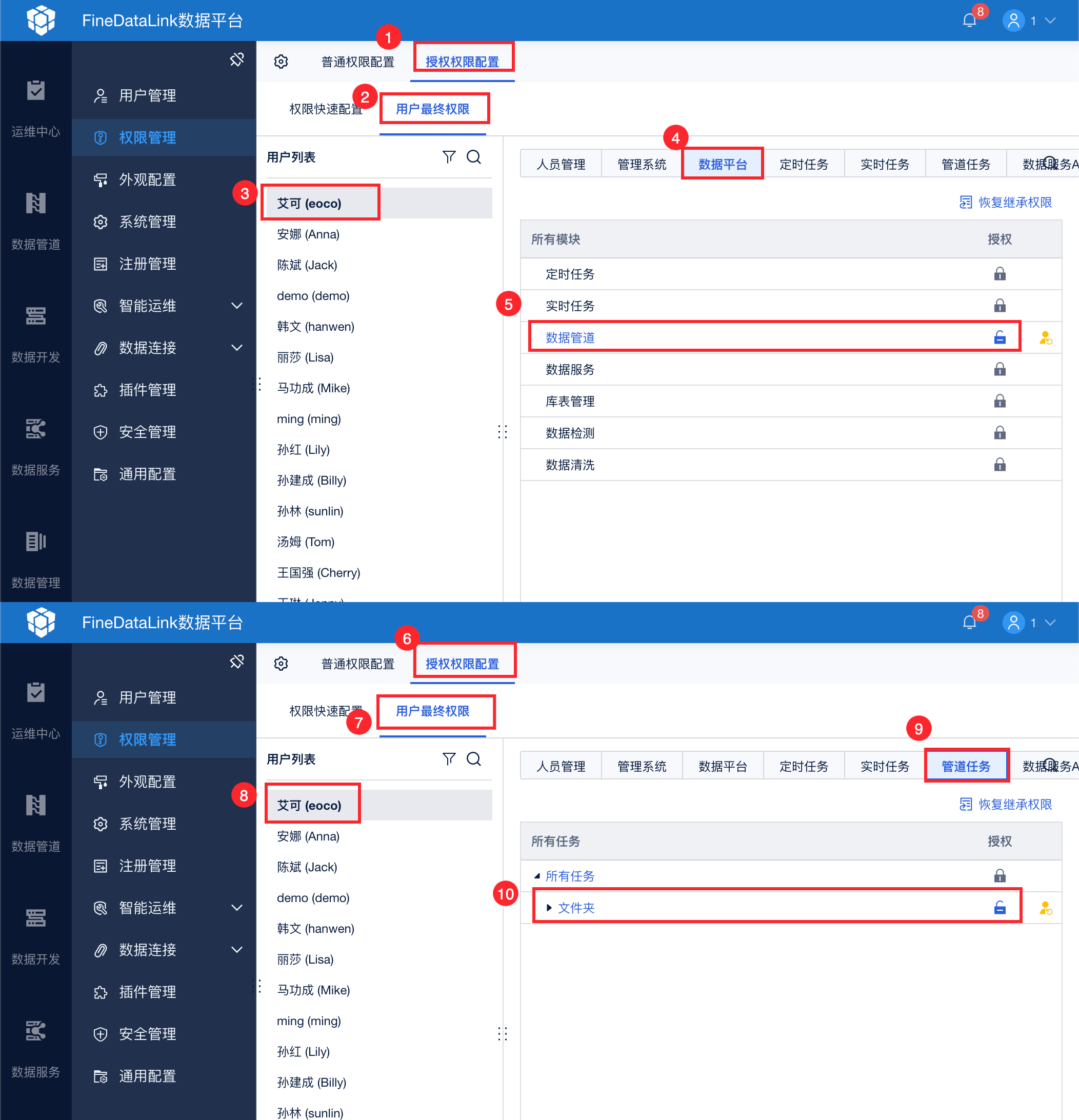Select user 王国强 (Cherry) in user list
1079x1120 pixels.
pyautogui.click(x=378, y=573)
